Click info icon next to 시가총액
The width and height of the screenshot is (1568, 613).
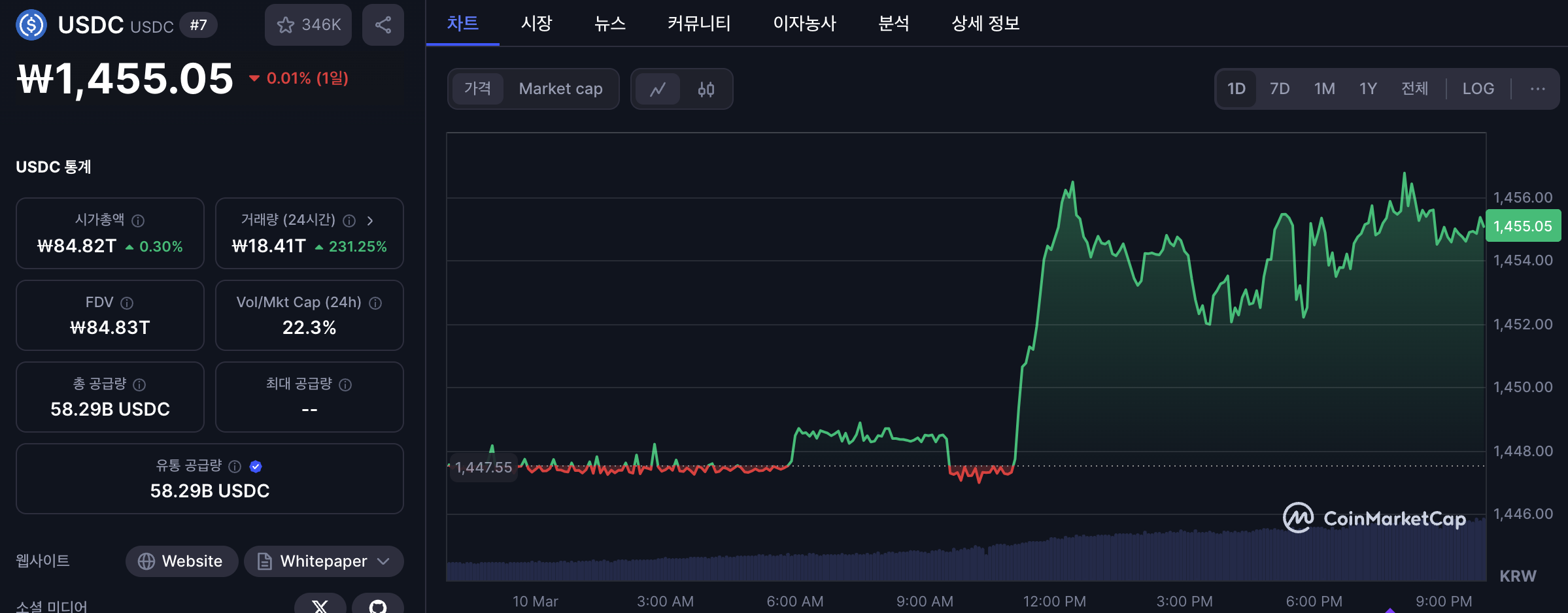click(x=138, y=220)
